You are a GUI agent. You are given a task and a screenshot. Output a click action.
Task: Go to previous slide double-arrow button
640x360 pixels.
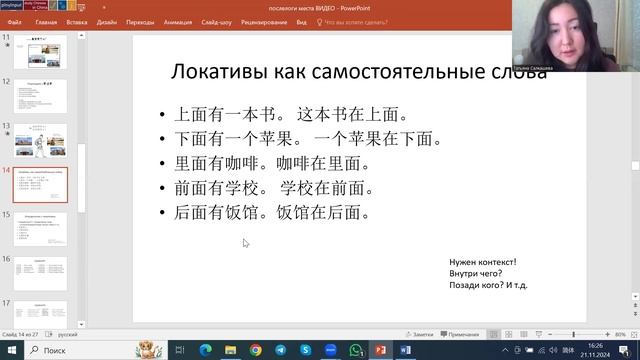point(635,305)
